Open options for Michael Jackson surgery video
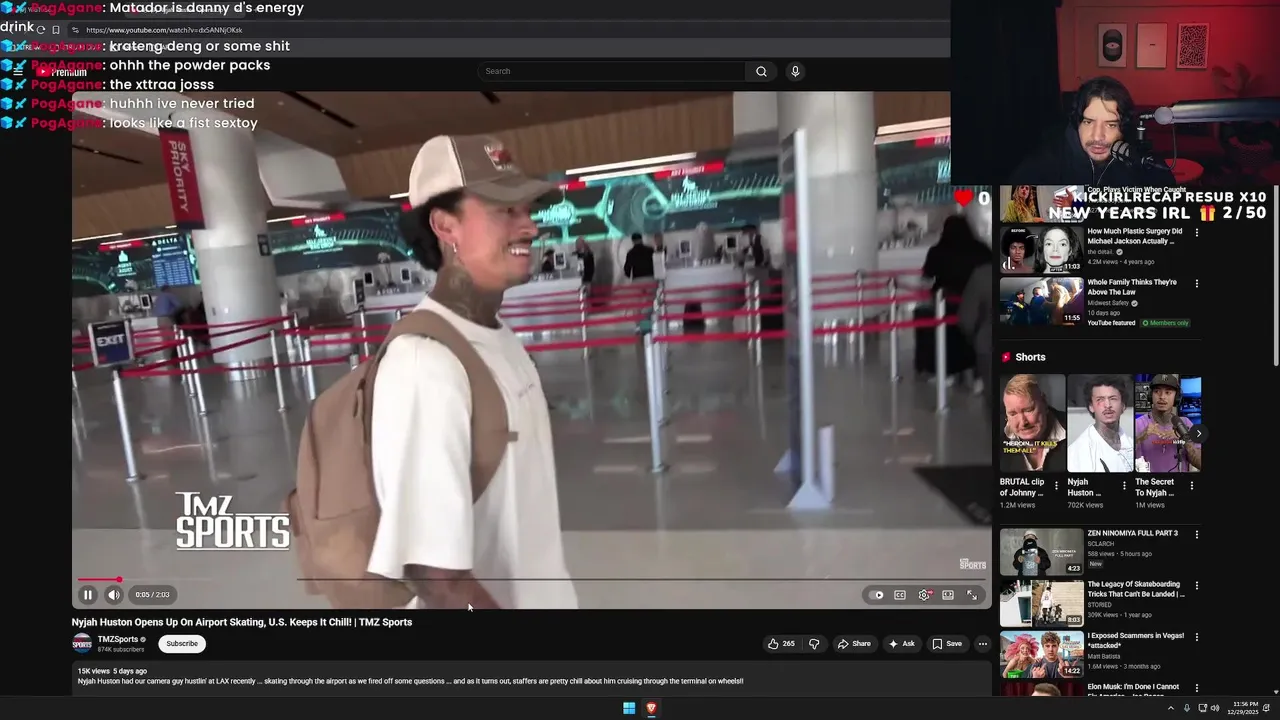The width and height of the screenshot is (1280, 720). (x=1196, y=233)
